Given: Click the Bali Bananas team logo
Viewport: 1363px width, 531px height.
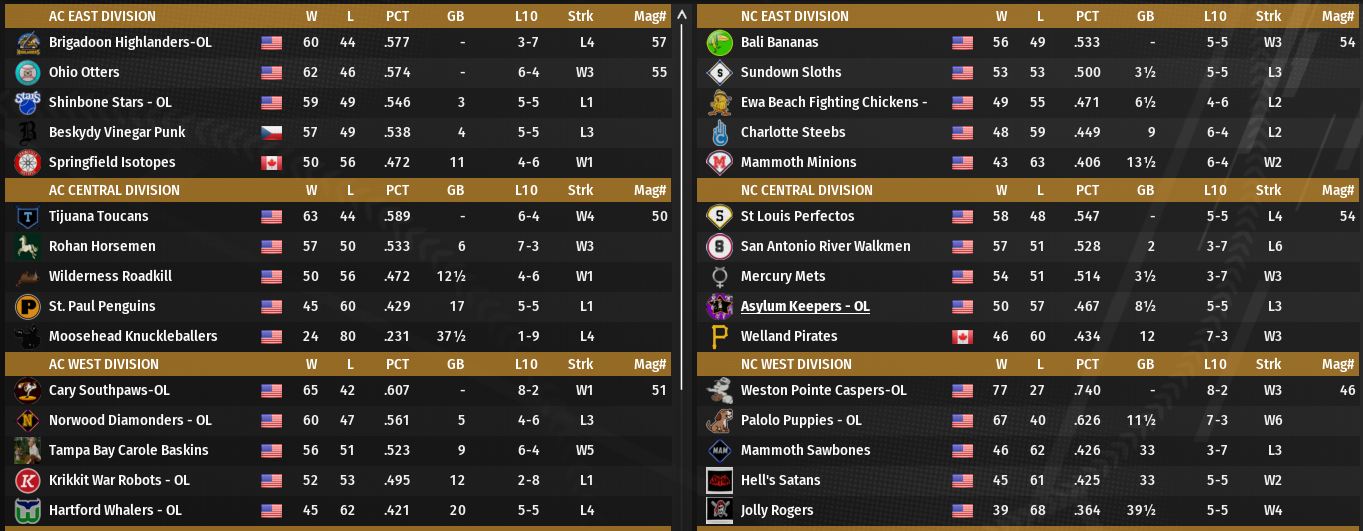Looking at the screenshot, I should point(719,43).
